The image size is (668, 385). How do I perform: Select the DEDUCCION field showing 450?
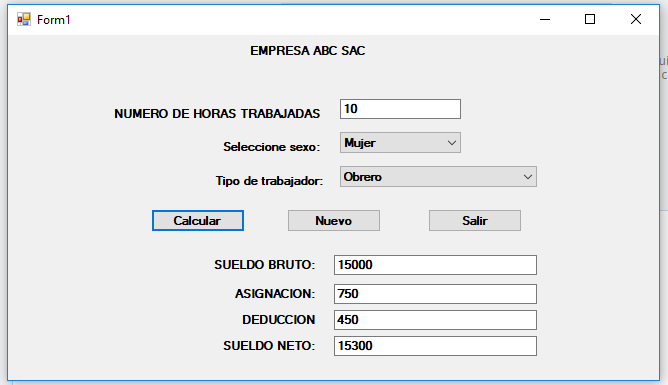pos(435,320)
